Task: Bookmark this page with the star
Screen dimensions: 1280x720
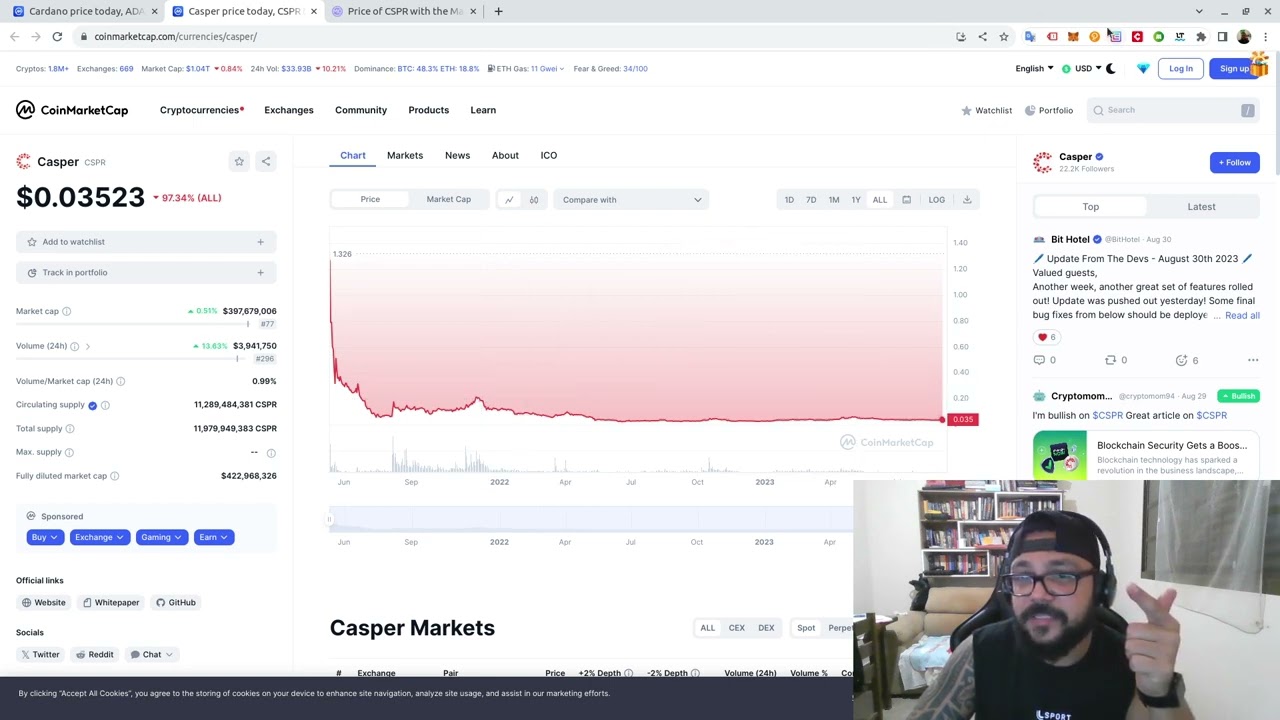Action: click(x=1004, y=37)
